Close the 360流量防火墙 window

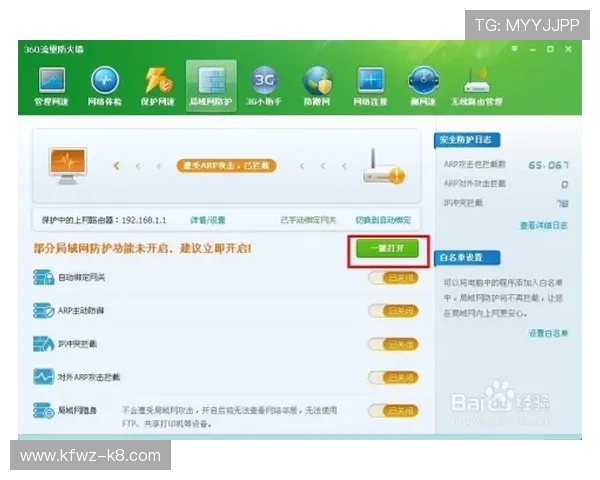pos(568,49)
